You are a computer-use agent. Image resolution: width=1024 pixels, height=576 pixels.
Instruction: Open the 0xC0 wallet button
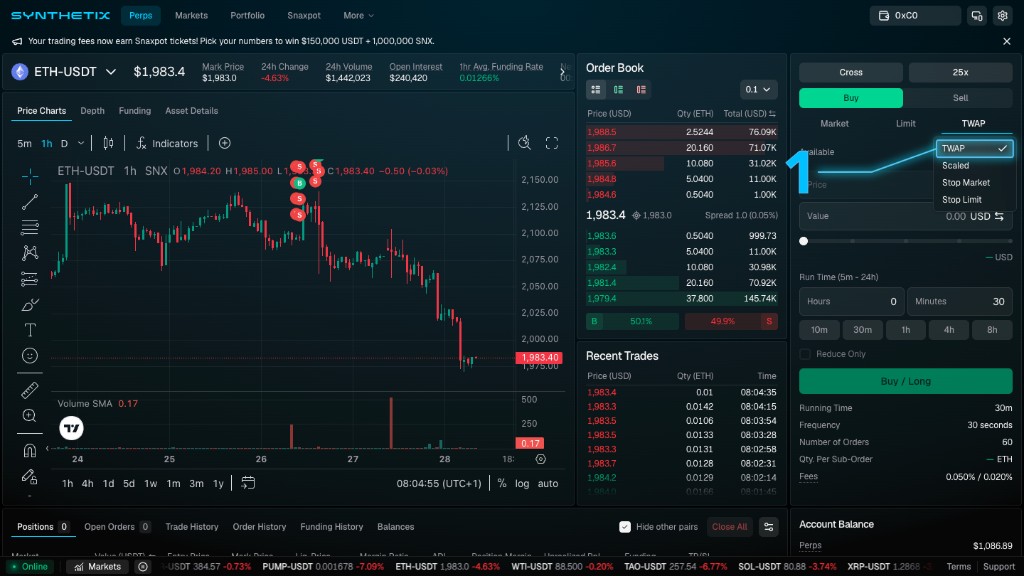[915, 16]
